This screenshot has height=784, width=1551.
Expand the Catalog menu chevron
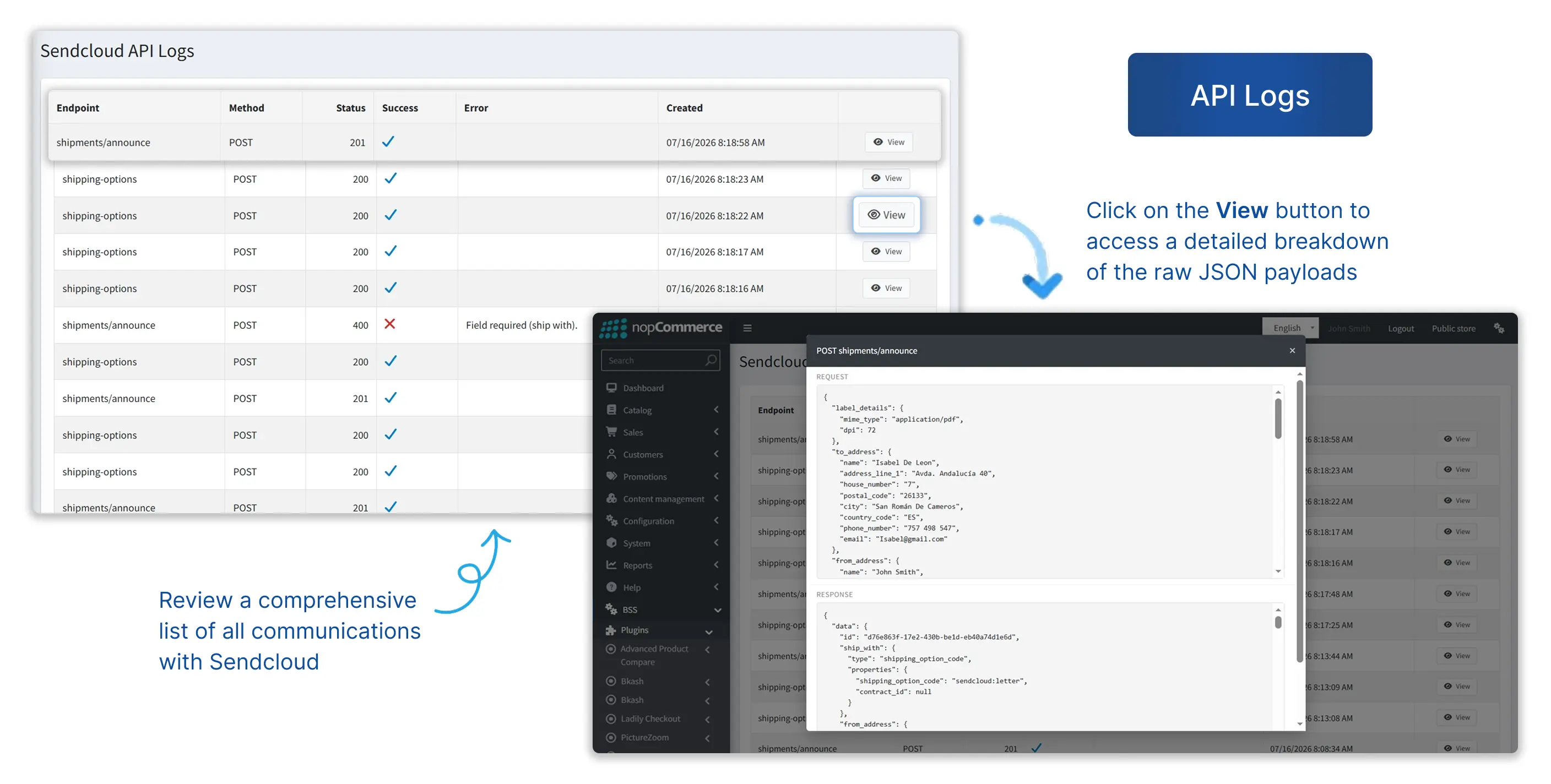(717, 410)
